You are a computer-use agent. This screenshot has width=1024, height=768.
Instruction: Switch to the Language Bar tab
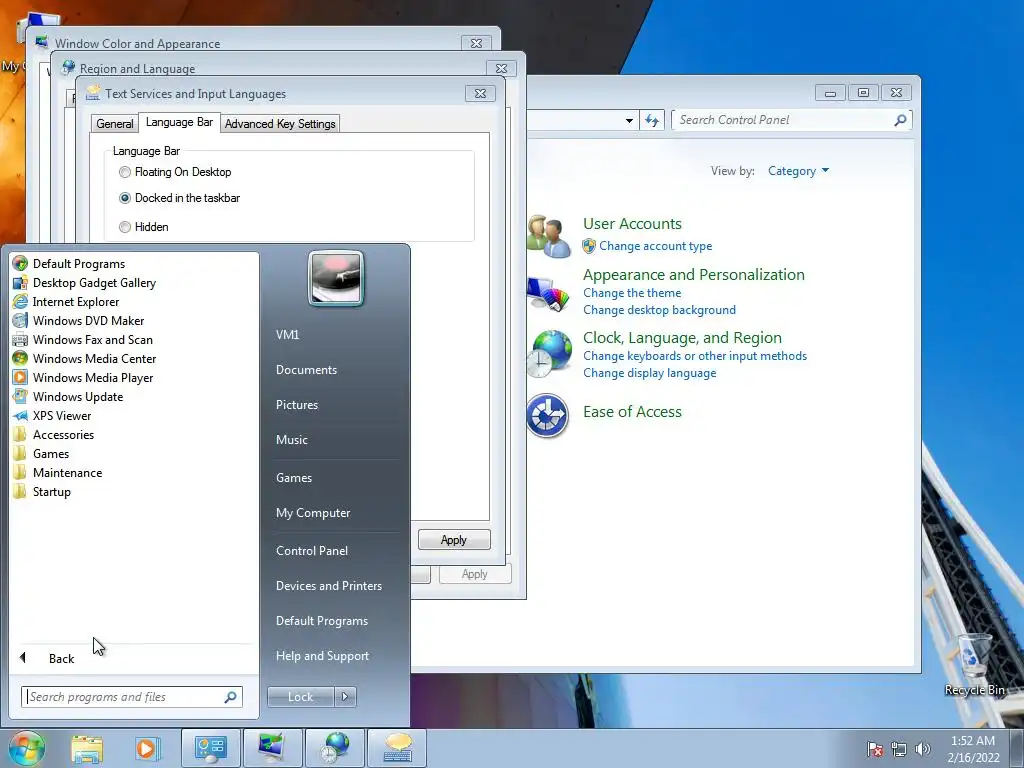(179, 122)
